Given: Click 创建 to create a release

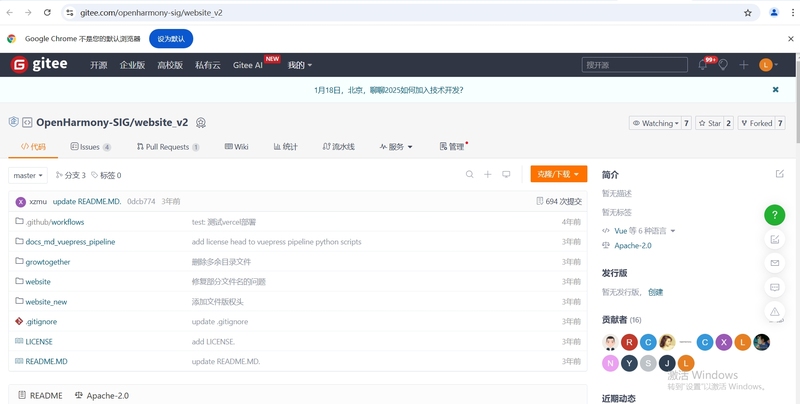Looking at the screenshot, I should pyautogui.click(x=656, y=292).
